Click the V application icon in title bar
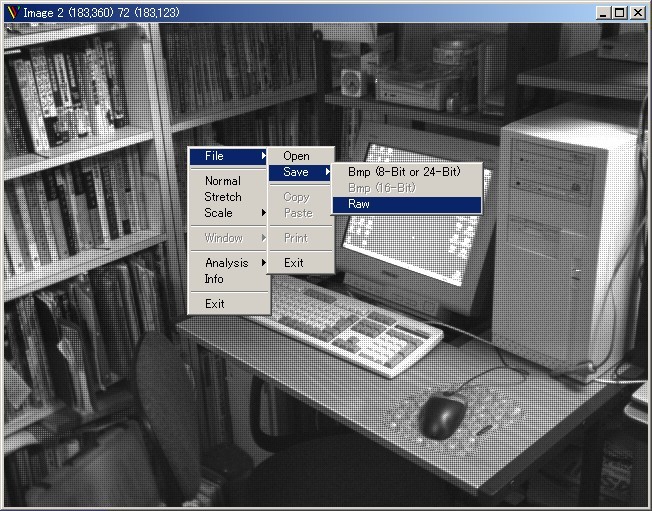The image size is (652, 511). tap(14, 13)
